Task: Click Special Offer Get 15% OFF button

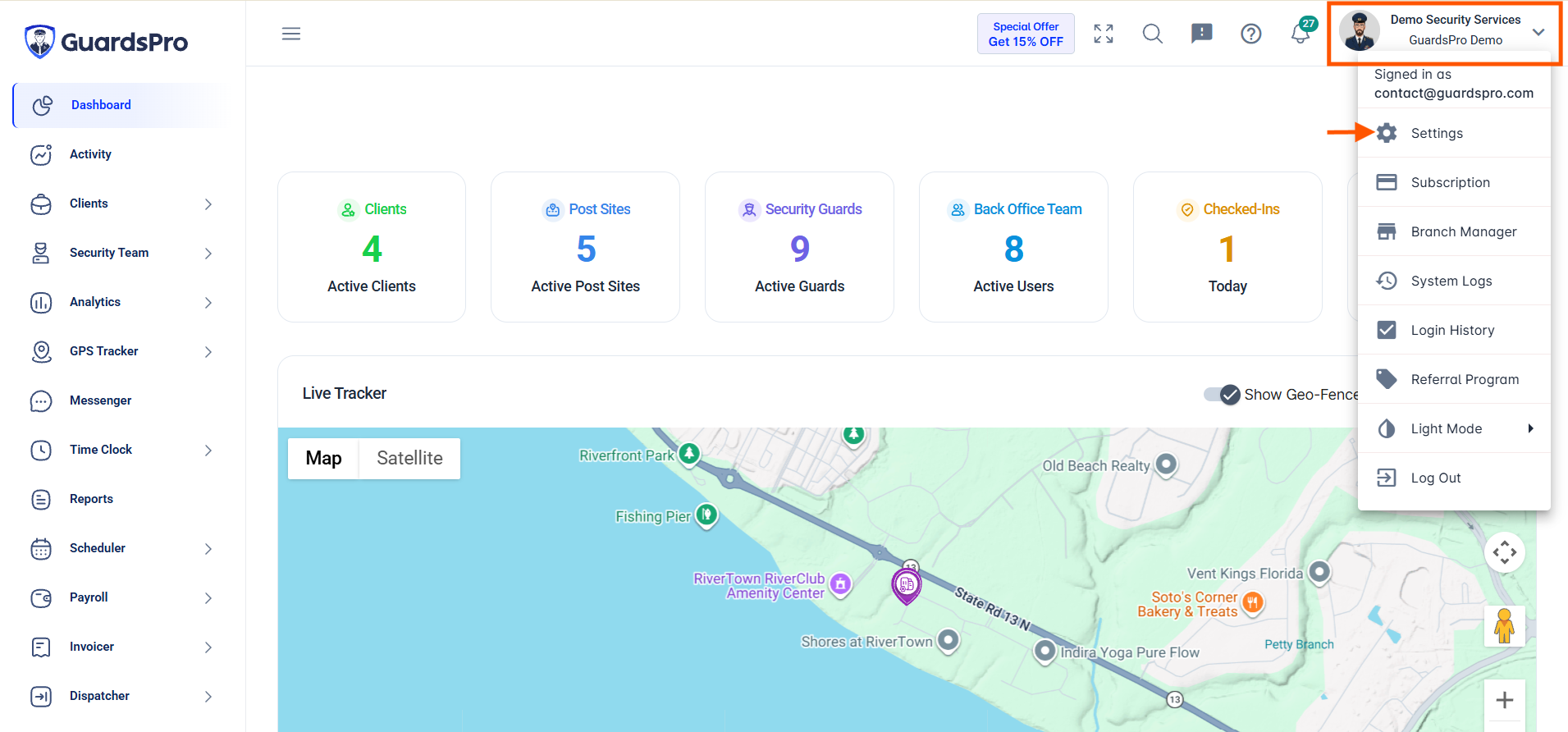Action: (1026, 34)
